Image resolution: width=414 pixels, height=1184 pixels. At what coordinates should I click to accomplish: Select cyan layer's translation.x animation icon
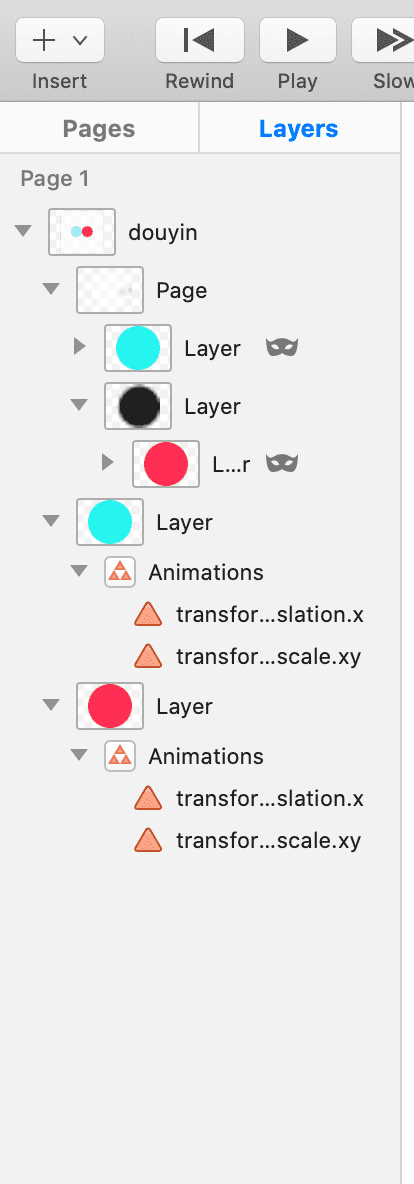tap(148, 615)
